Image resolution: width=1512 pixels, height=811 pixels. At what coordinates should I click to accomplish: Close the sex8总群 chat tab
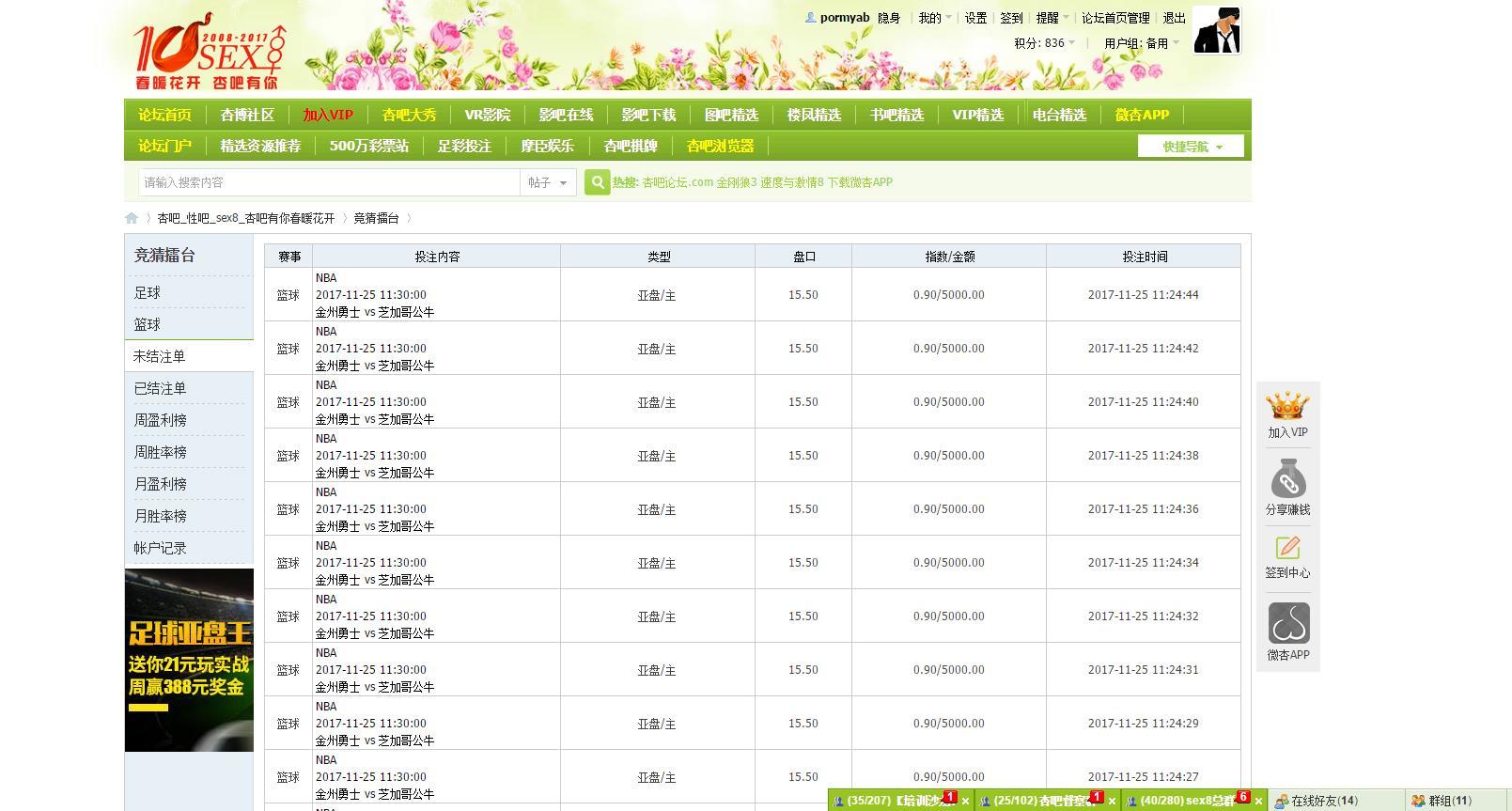point(1258,802)
